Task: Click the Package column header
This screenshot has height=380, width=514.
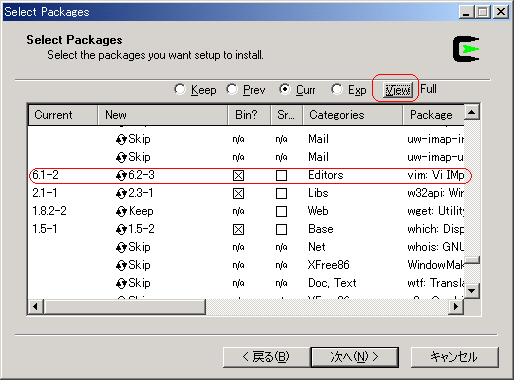Action: click(433, 115)
